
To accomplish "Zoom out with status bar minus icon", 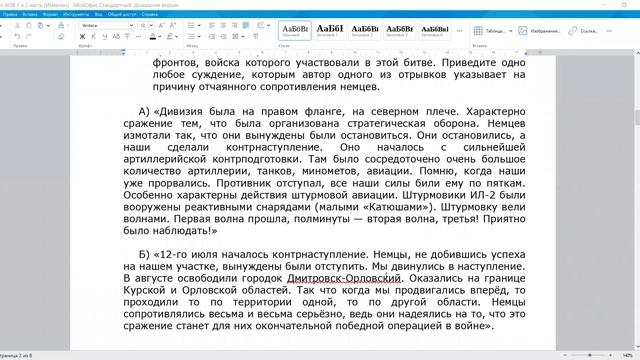I will click(x=565, y=356).
